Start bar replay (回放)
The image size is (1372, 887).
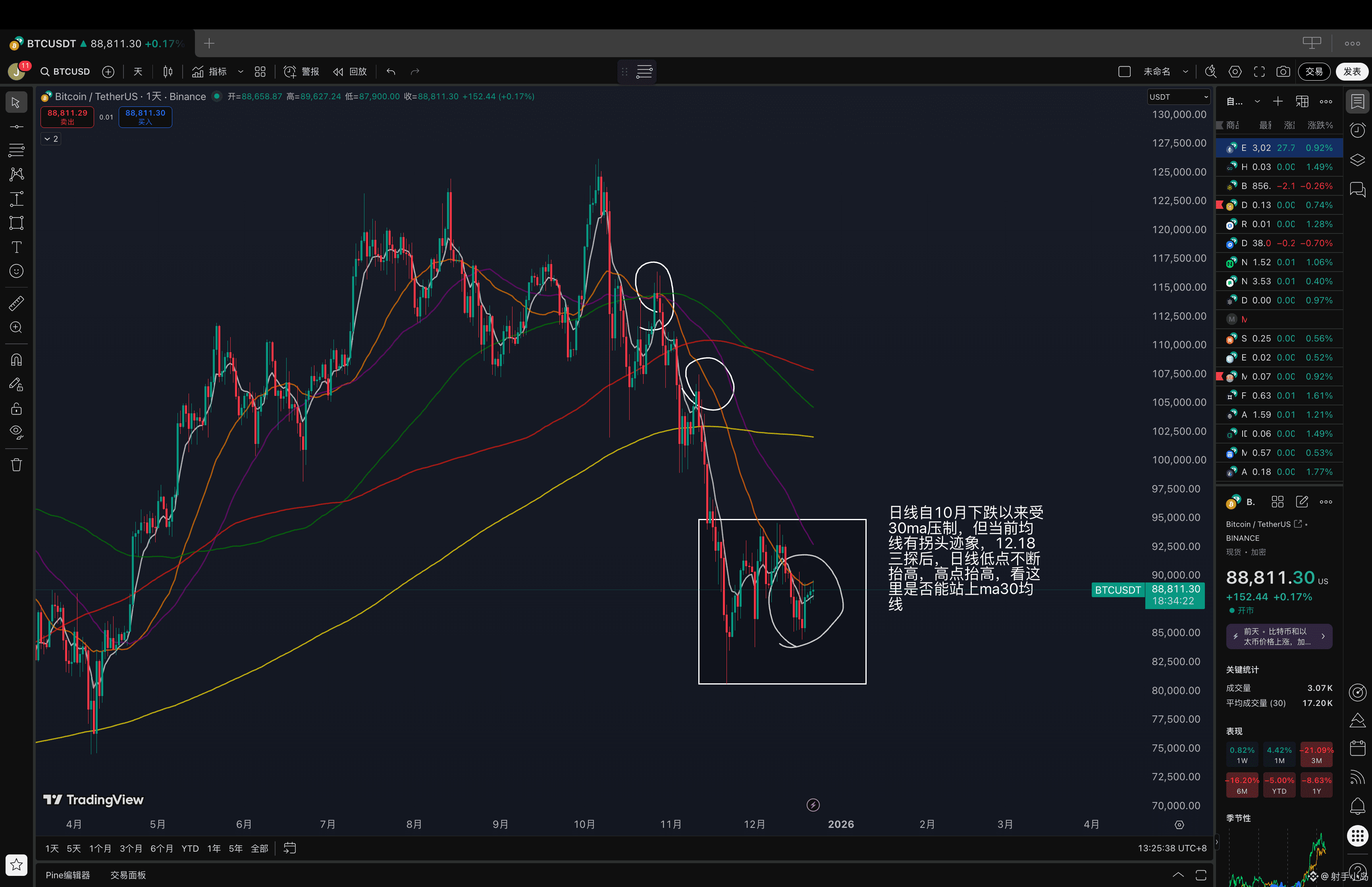tap(350, 71)
